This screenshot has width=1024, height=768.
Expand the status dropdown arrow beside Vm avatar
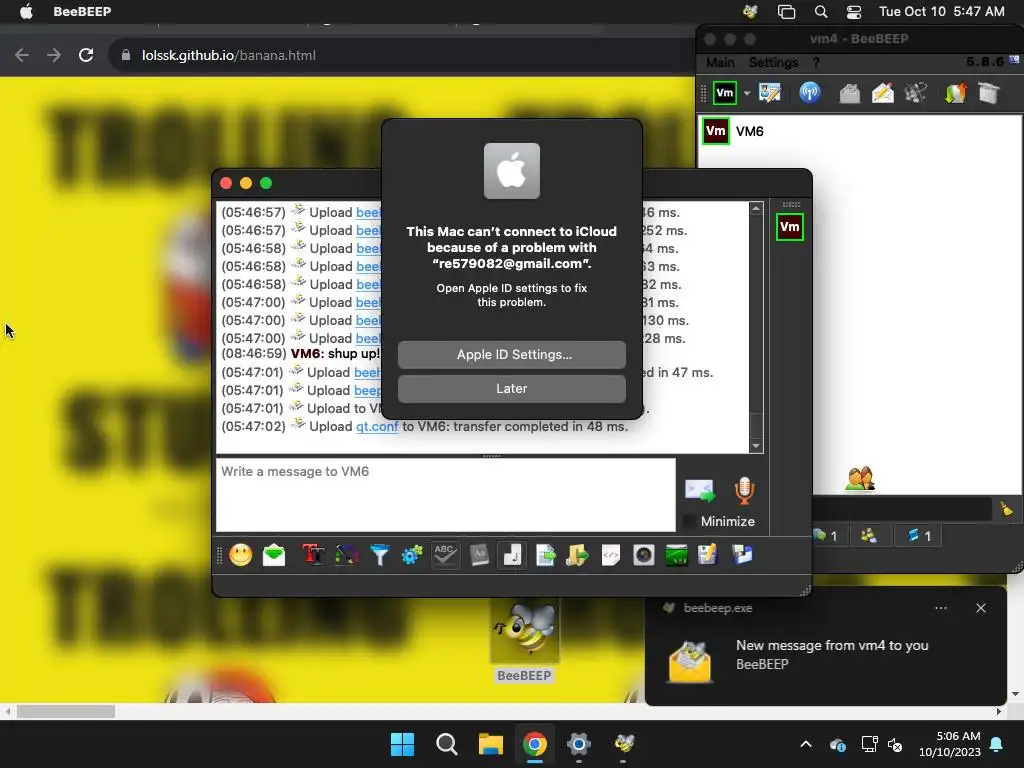(747, 93)
